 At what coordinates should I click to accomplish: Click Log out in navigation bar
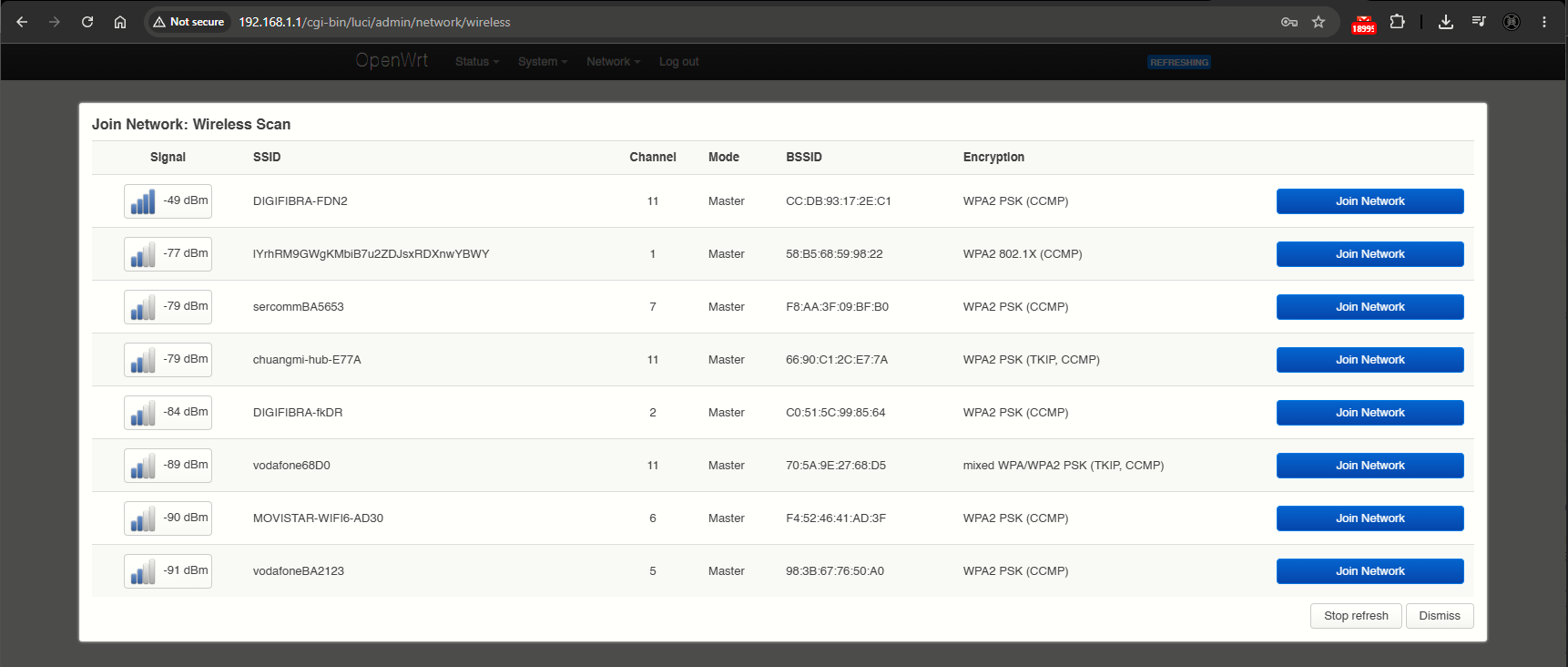pyautogui.click(x=679, y=62)
